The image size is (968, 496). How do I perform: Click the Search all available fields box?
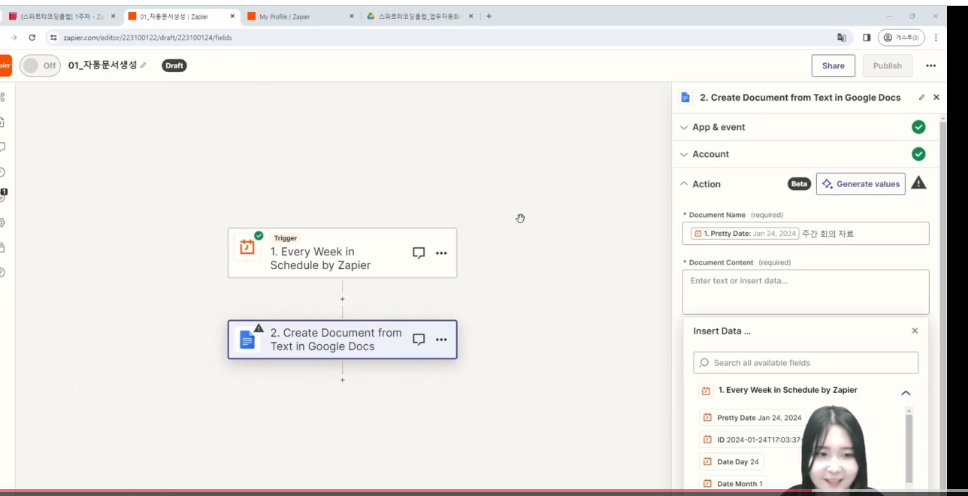coord(806,363)
